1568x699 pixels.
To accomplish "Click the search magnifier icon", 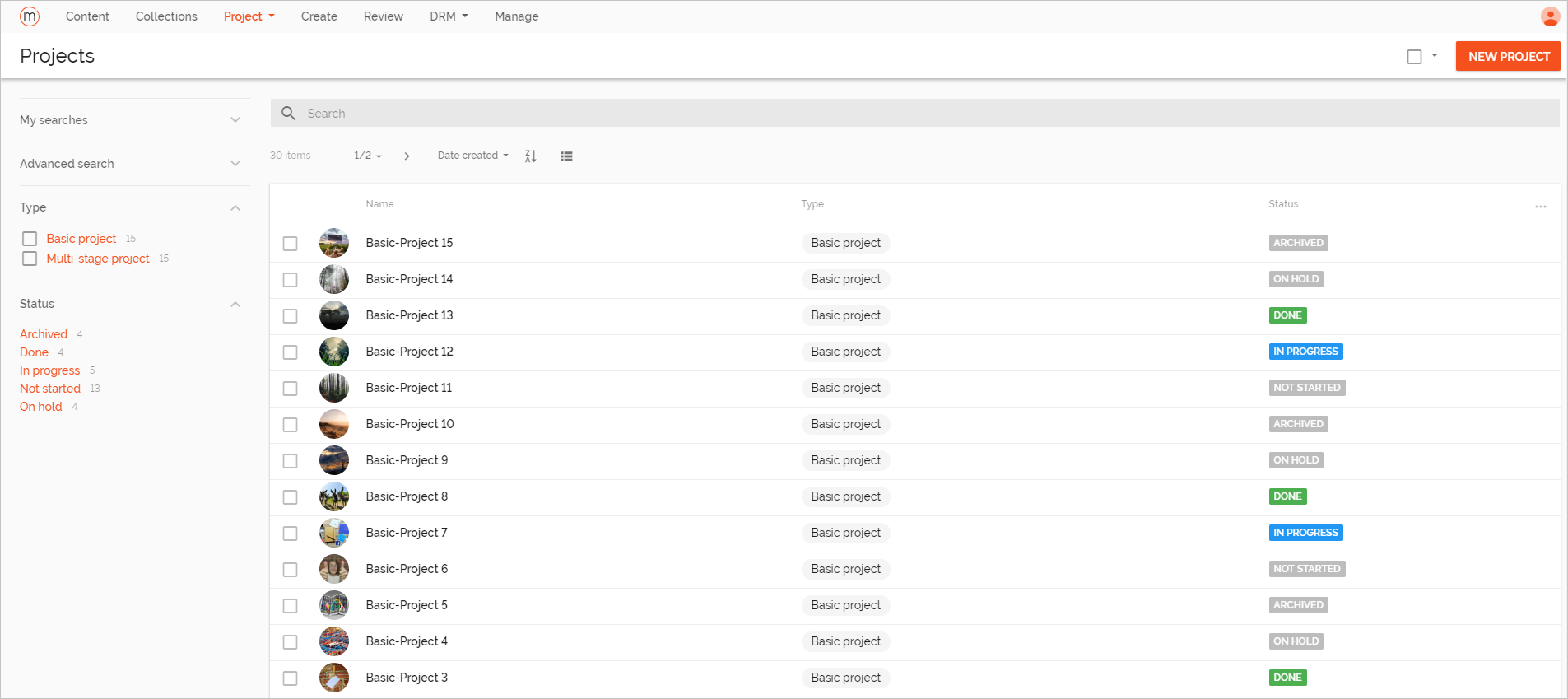I will pos(288,113).
